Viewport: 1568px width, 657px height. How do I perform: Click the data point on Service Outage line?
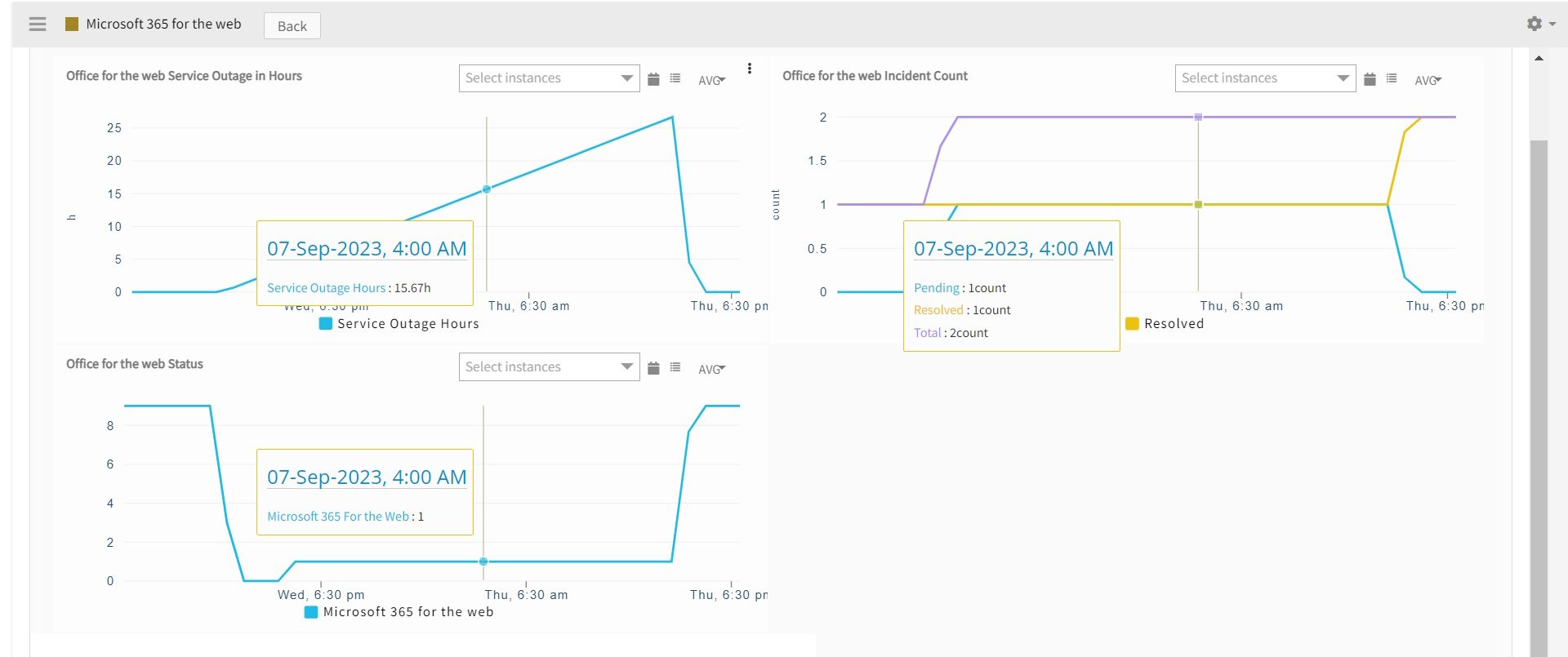(x=487, y=189)
